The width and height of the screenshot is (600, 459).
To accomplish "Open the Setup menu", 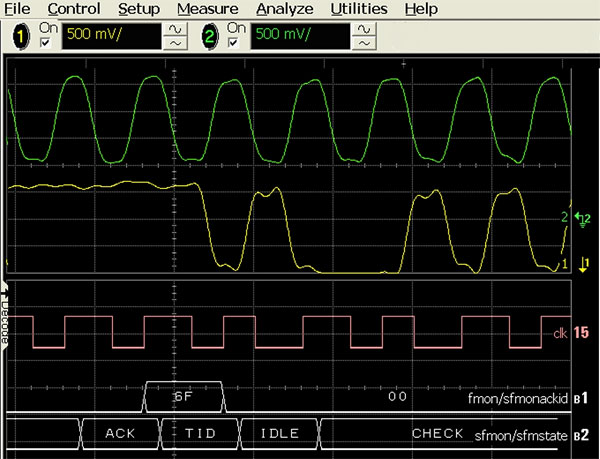I will pos(139,8).
